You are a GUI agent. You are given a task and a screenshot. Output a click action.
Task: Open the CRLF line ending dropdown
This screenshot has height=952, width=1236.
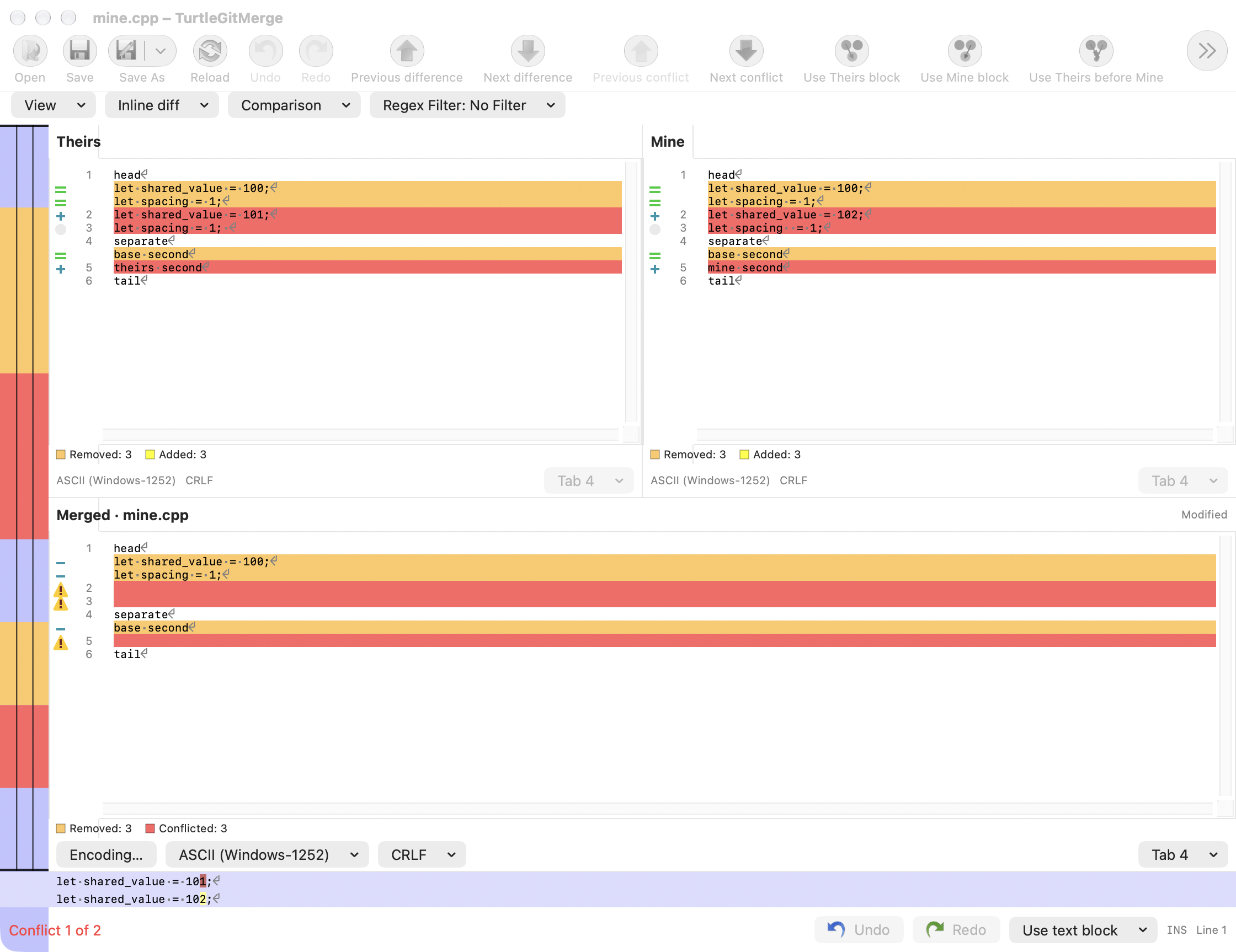pyautogui.click(x=422, y=855)
